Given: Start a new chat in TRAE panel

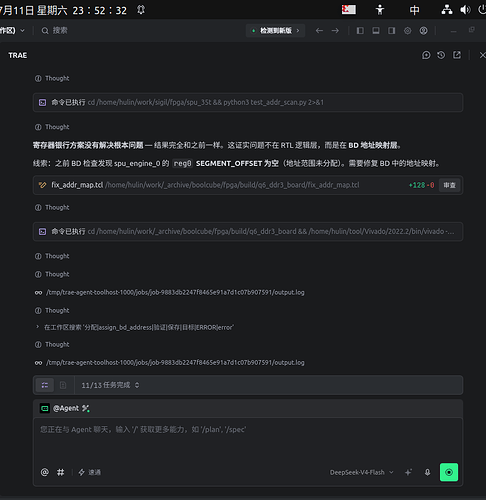Looking at the screenshot, I should pyautogui.click(x=426, y=55).
